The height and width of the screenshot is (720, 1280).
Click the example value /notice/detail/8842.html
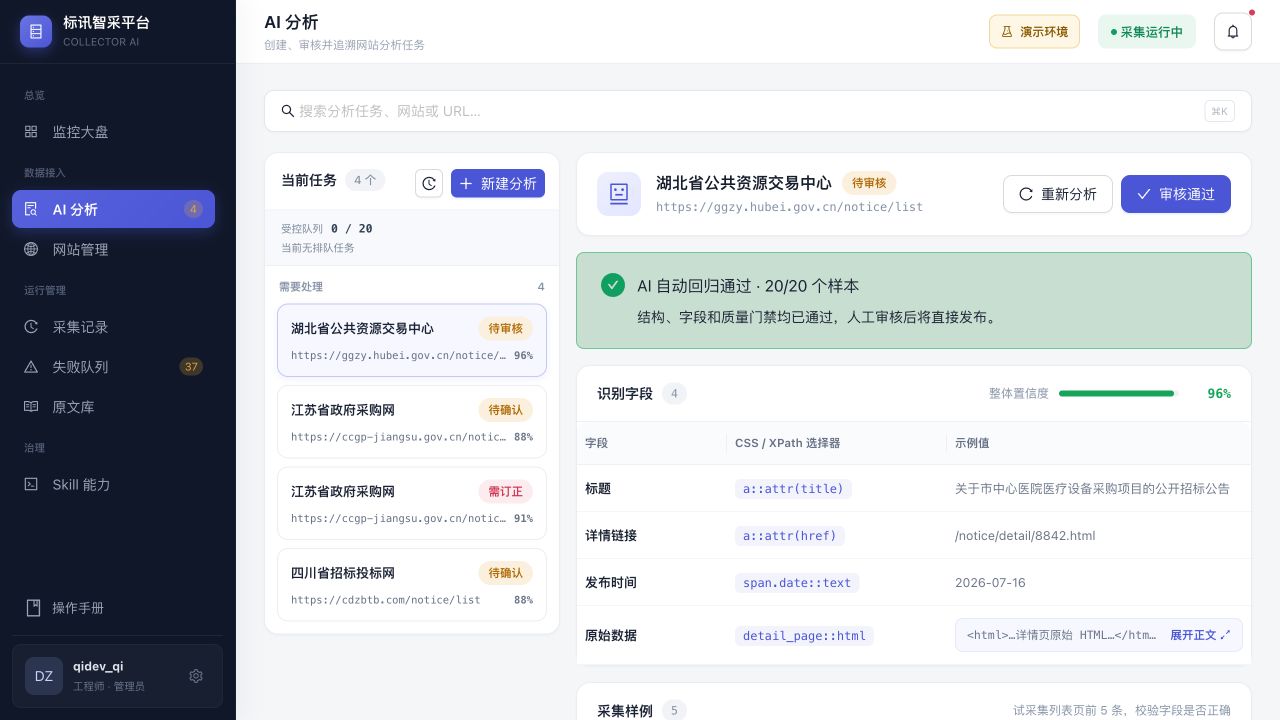point(1025,536)
